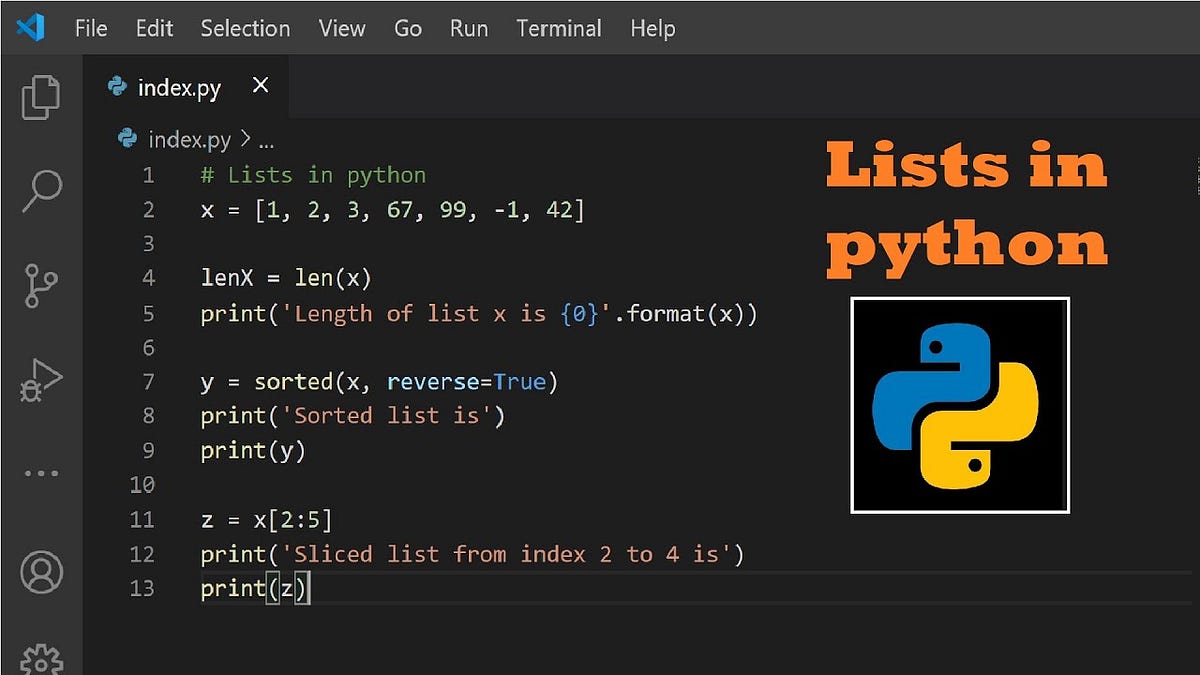This screenshot has width=1200, height=675.
Task: Open the Accounts menu icon
Action: pos(41,572)
